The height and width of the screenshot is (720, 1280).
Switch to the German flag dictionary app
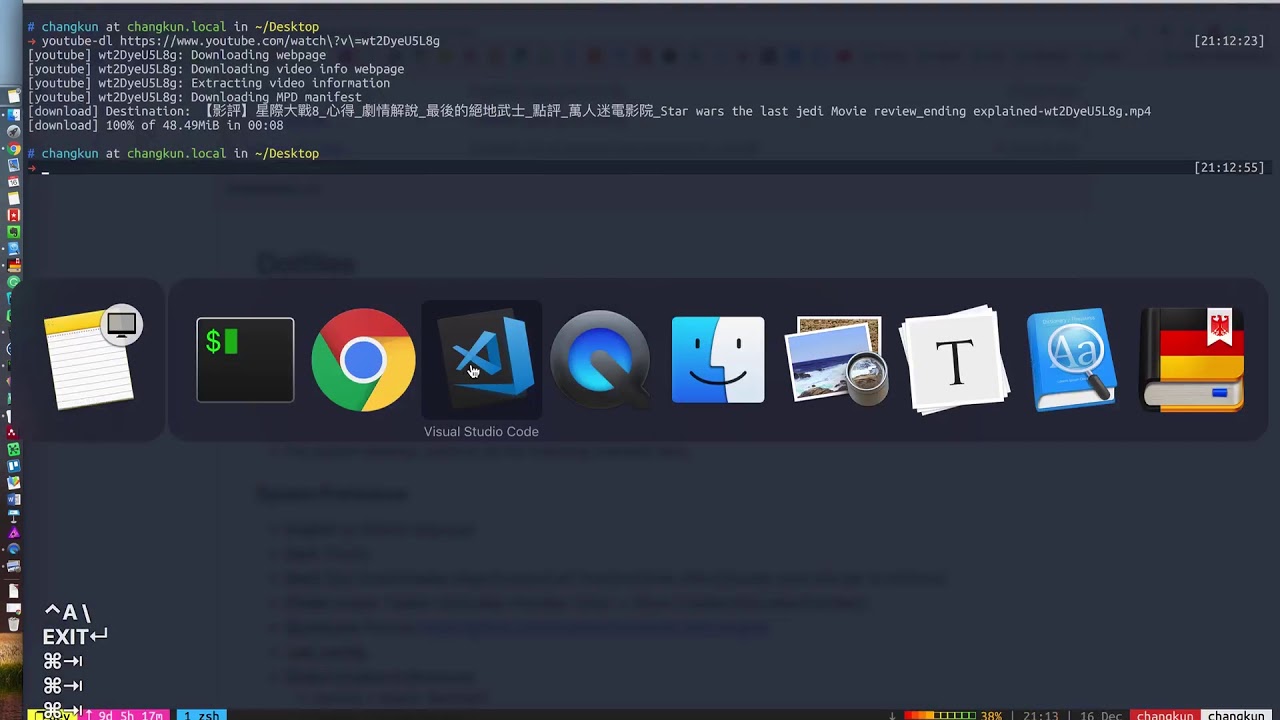pyautogui.click(x=1192, y=360)
